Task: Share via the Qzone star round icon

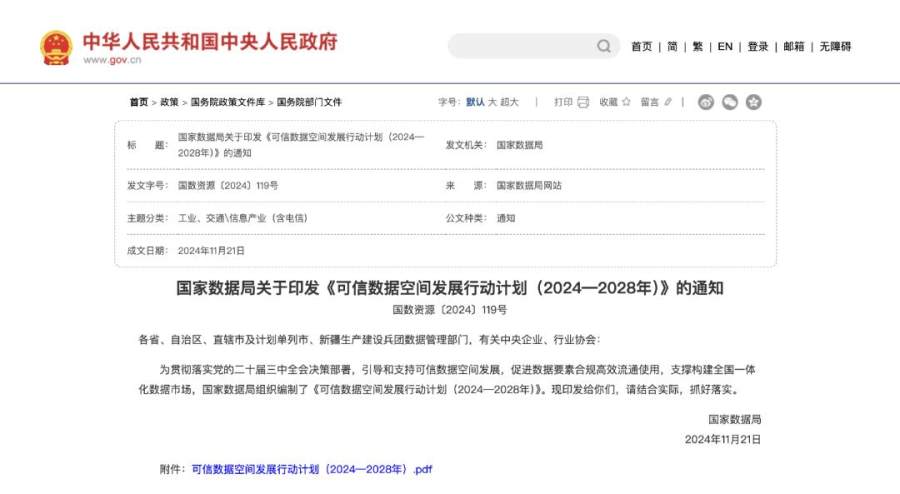Action: pyautogui.click(x=754, y=102)
